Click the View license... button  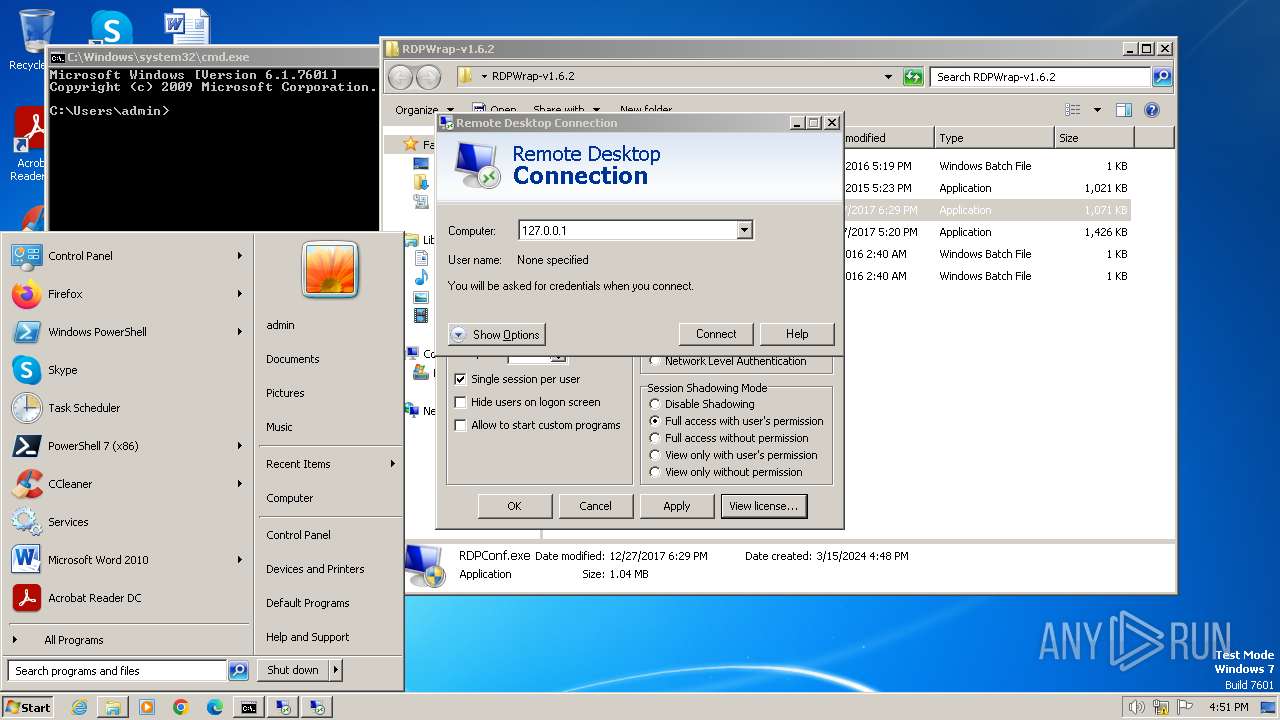coord(764,506)
